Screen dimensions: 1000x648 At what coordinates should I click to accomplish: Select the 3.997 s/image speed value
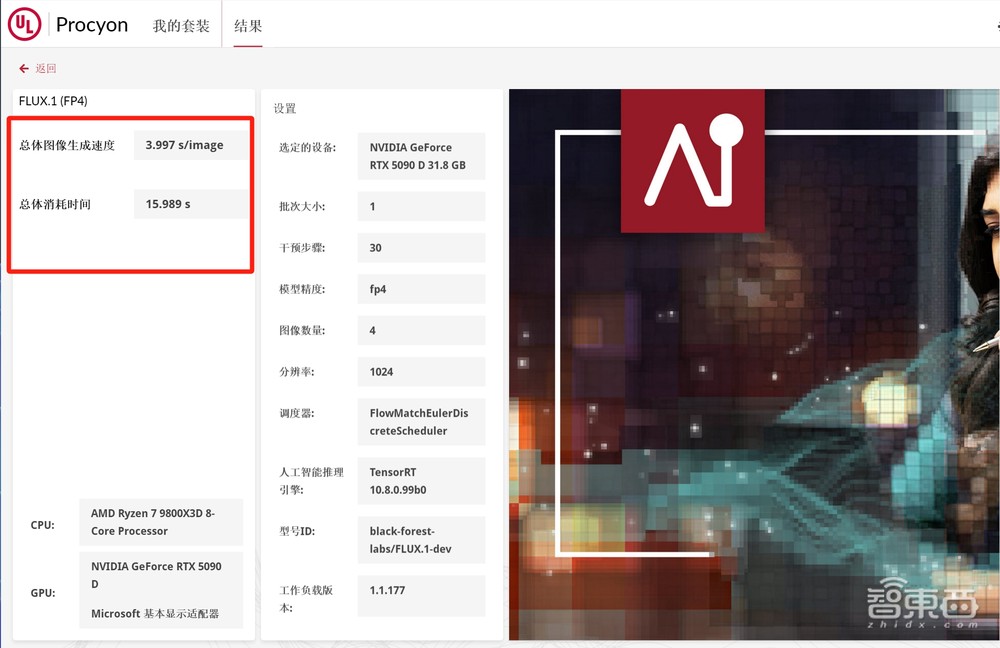click(x=185, y=145)
